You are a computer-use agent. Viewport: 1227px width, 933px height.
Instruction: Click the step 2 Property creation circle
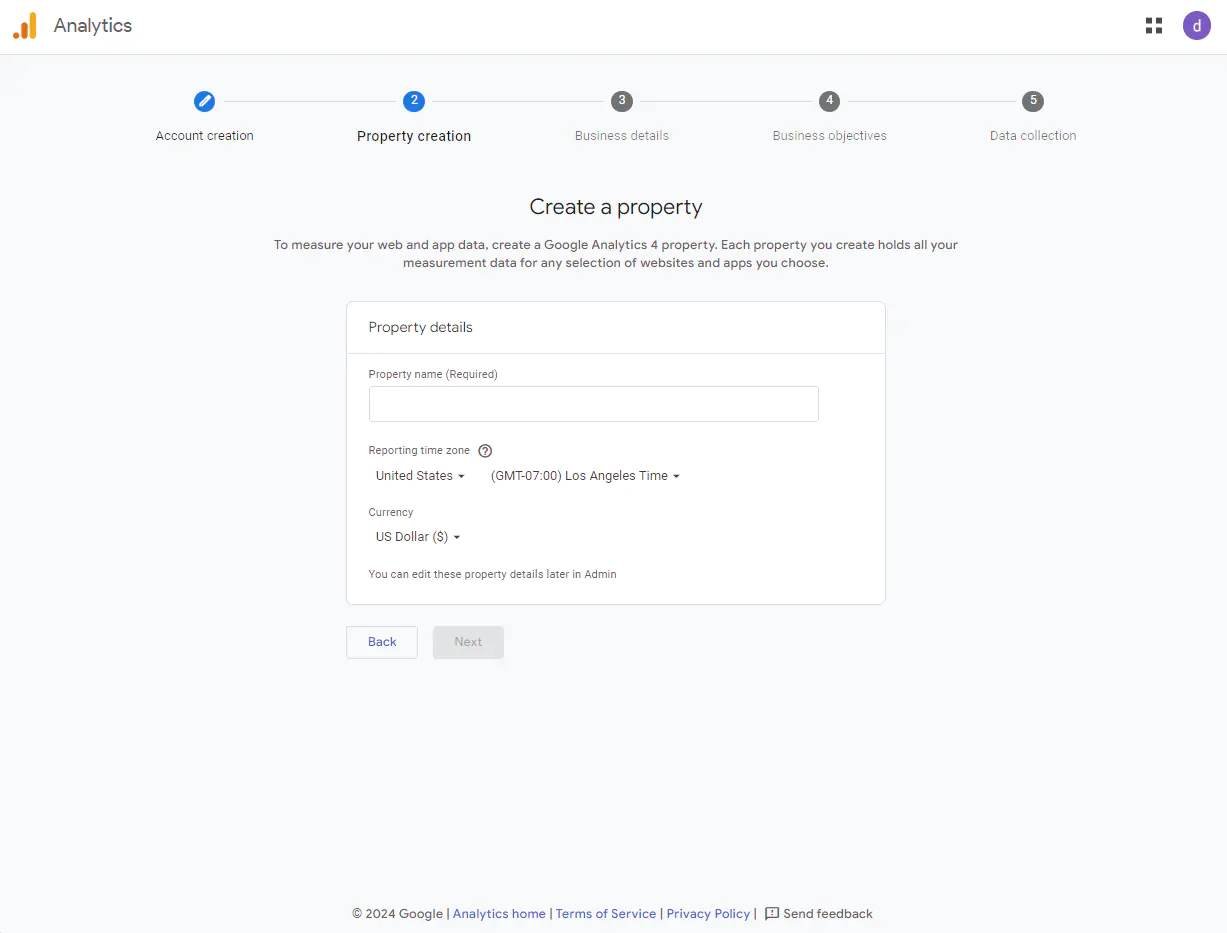click(x=414, y=101)
